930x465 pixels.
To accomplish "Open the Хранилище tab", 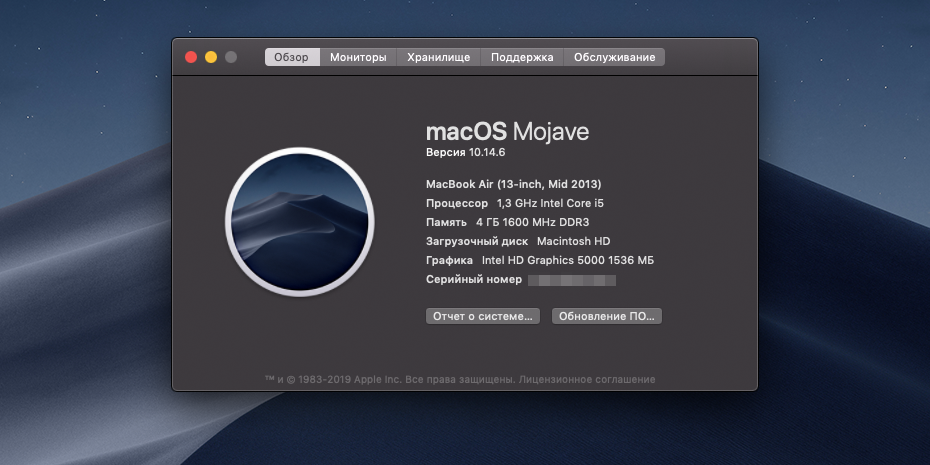I will tap(438, 57).
